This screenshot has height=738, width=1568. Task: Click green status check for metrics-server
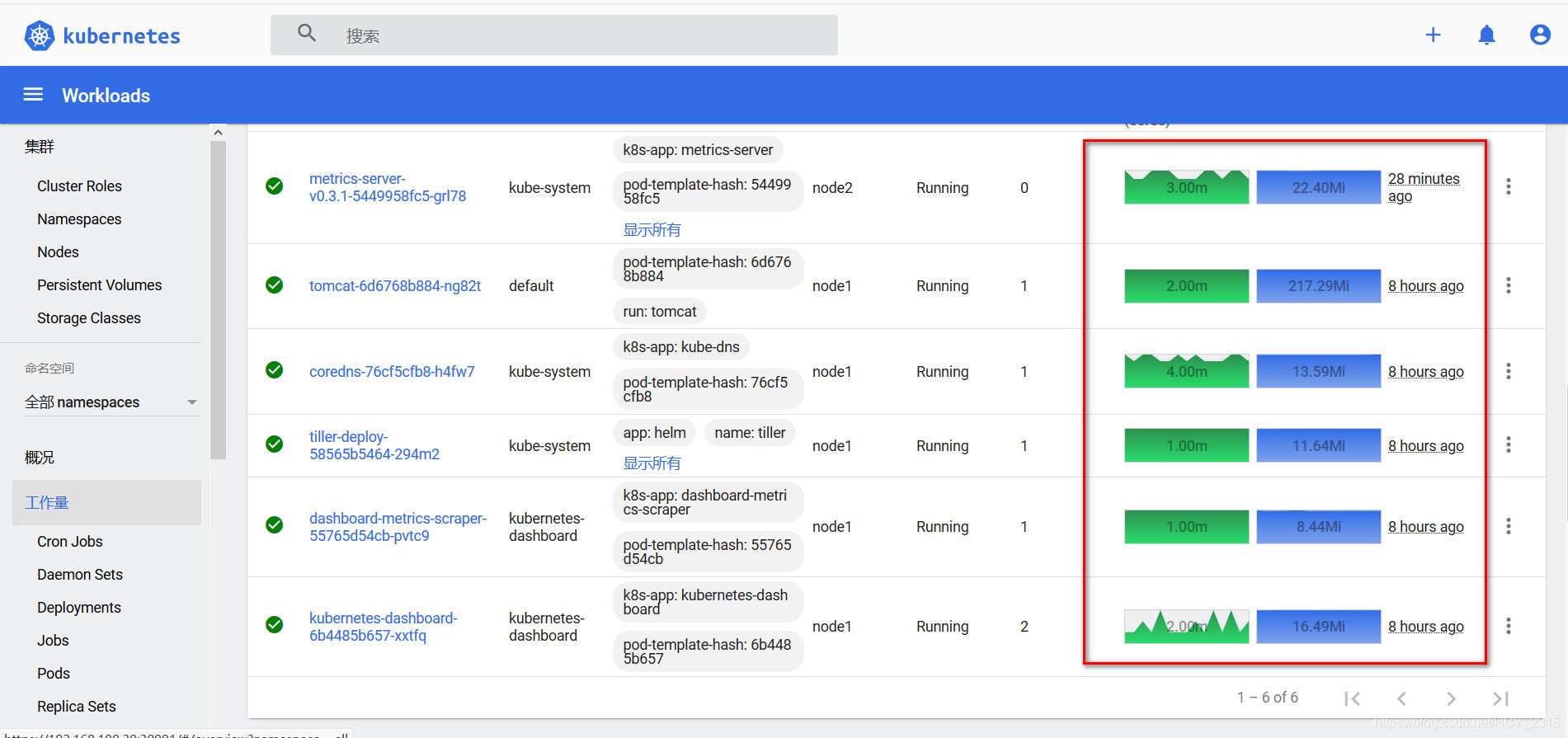coord(275,186)
